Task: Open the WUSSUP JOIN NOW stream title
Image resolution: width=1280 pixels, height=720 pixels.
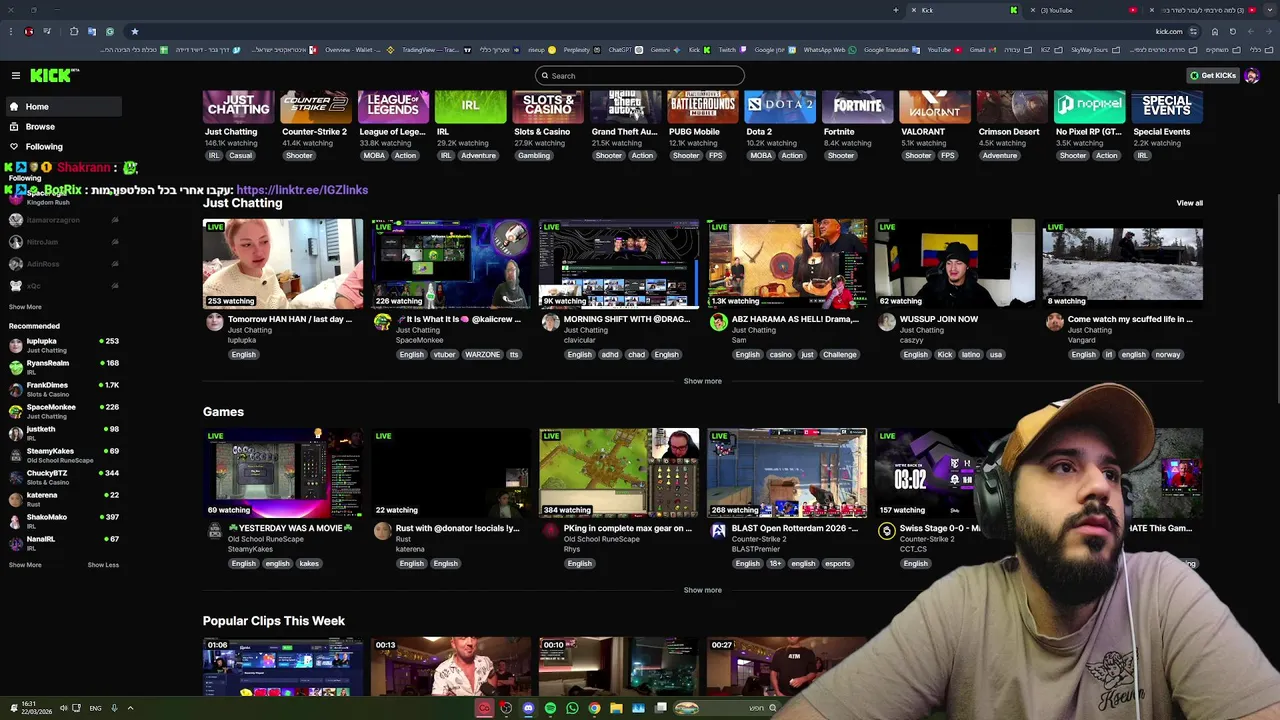Action: [x=938, y=319]
